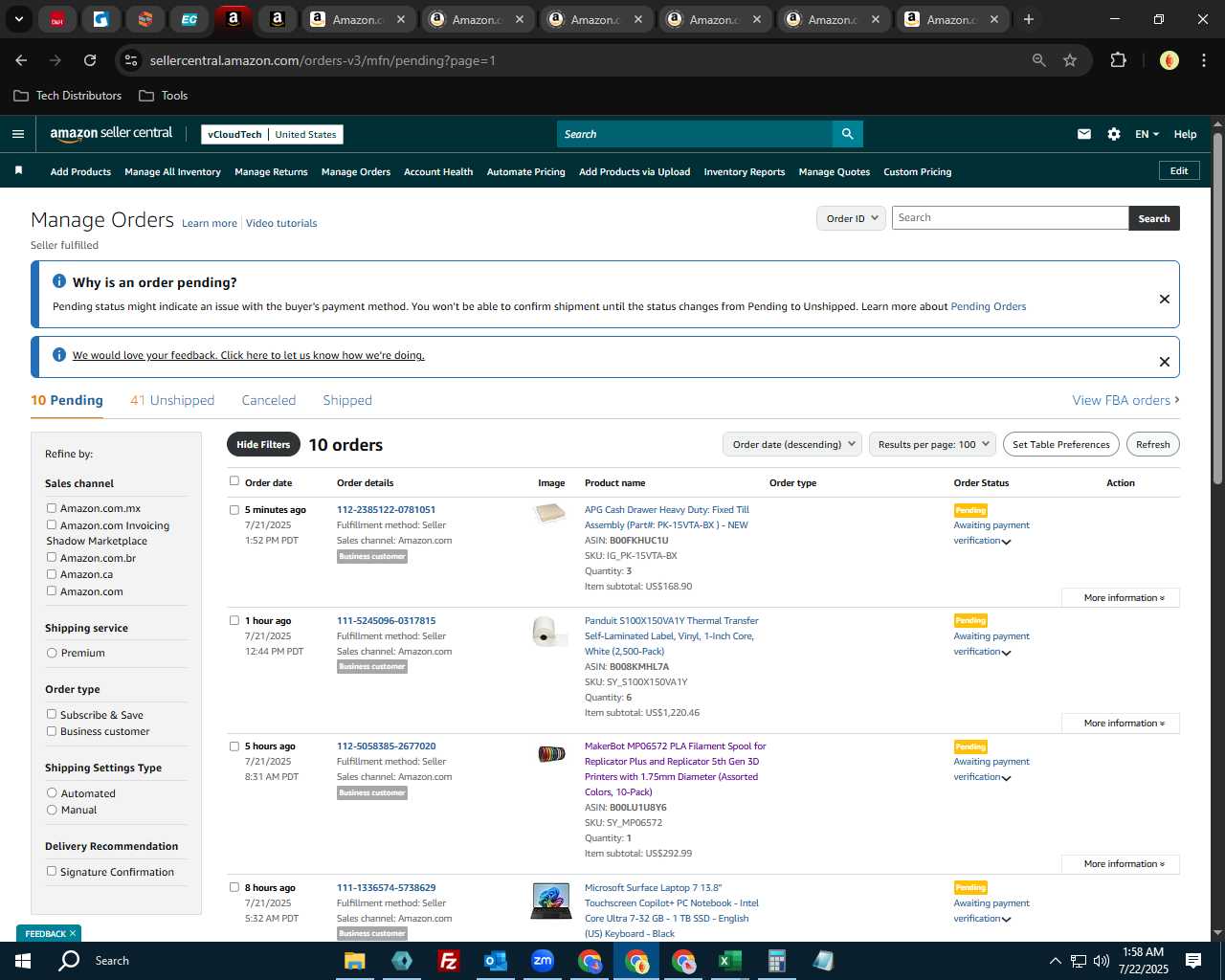Bookmark this page with the star icon
Viewport: 1225px width, 980px height.
1070,60
